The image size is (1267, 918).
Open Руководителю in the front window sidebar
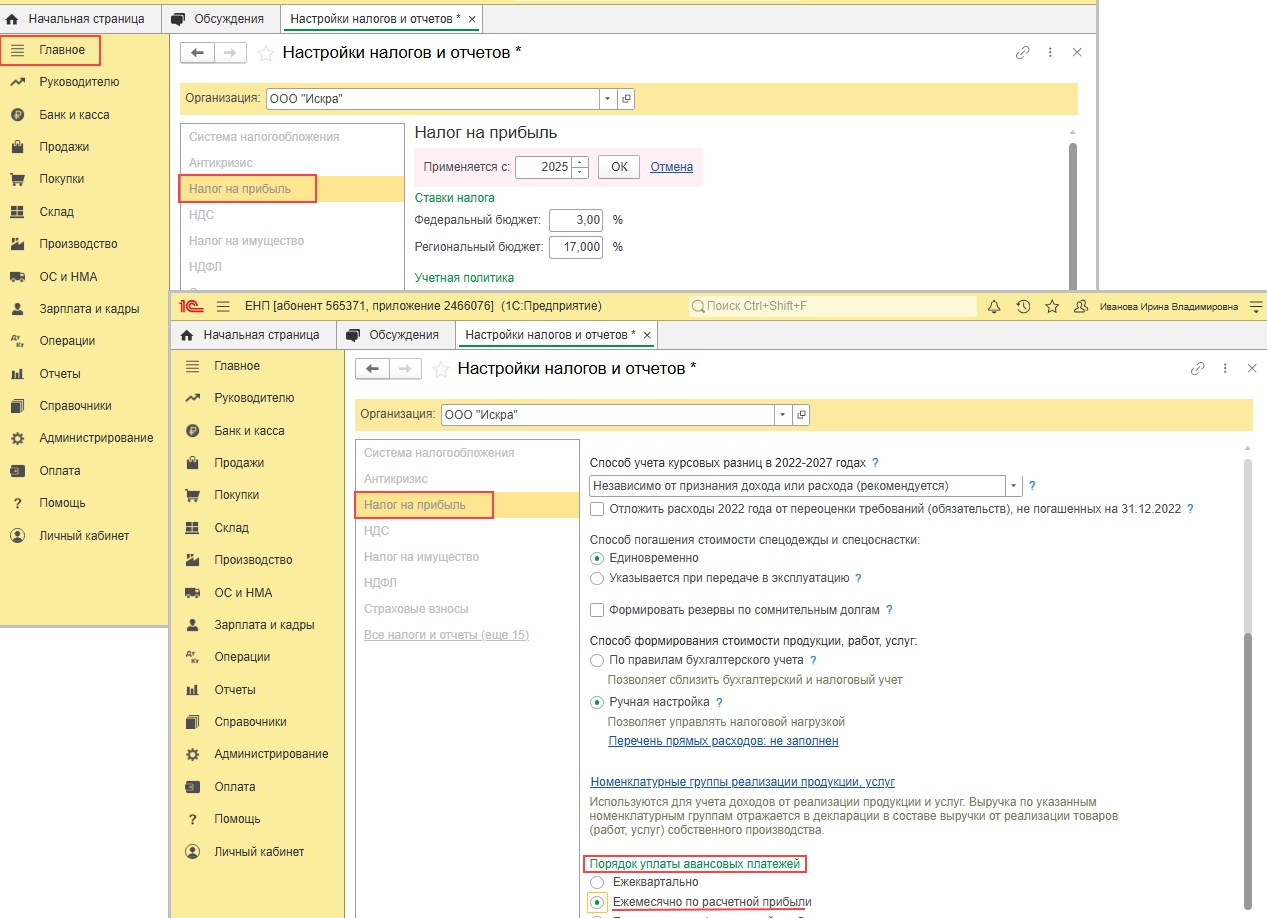pyautogui.click(x=254, y=398)
